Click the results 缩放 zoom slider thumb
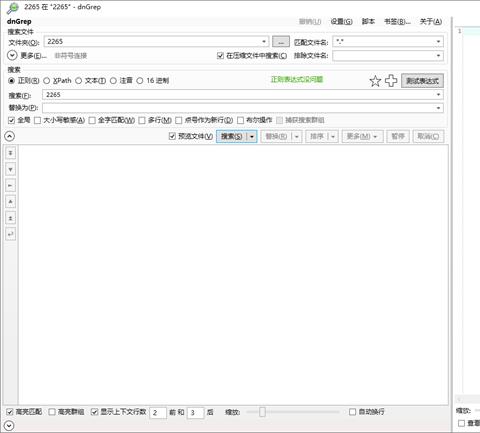 click(262, 412)
